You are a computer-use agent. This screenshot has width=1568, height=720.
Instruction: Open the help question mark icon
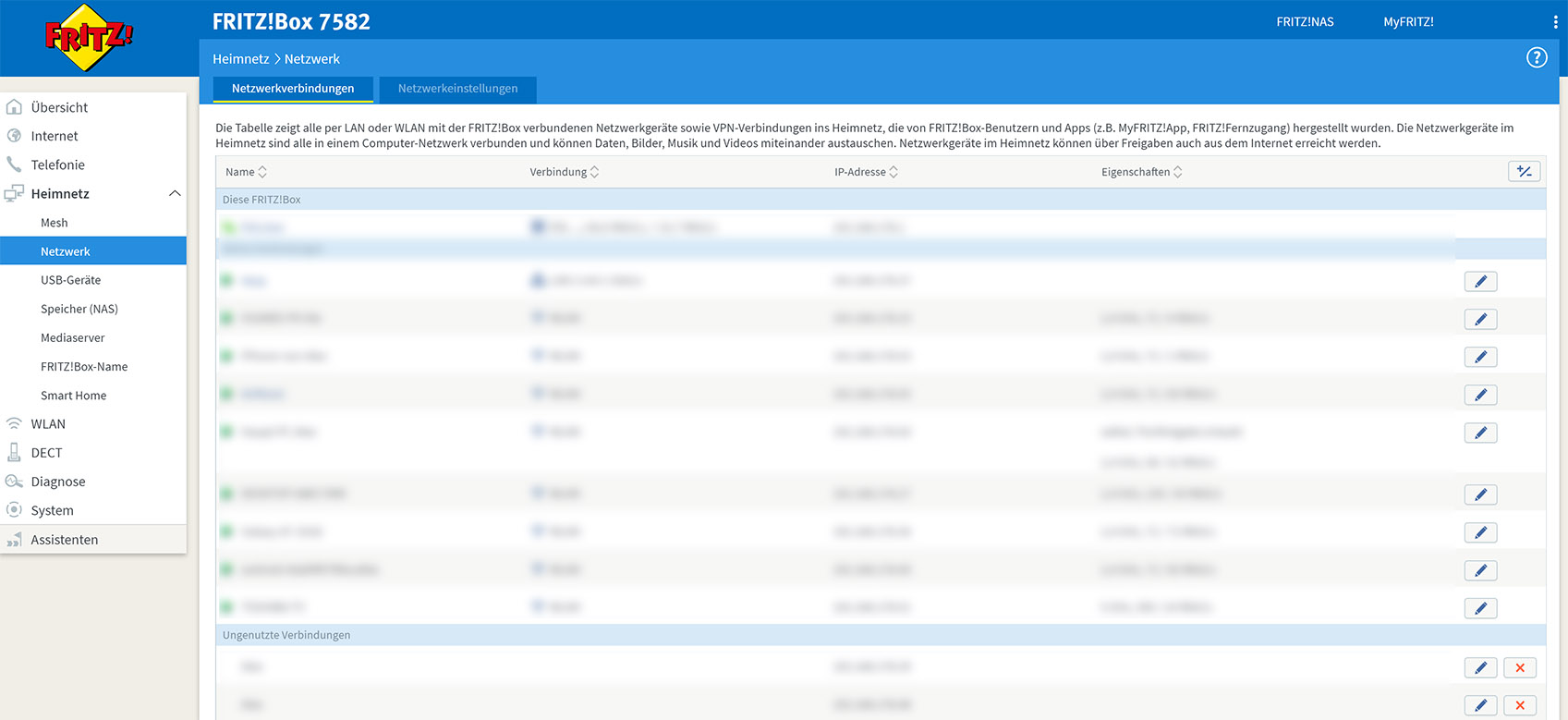(x=1537, y=57)
